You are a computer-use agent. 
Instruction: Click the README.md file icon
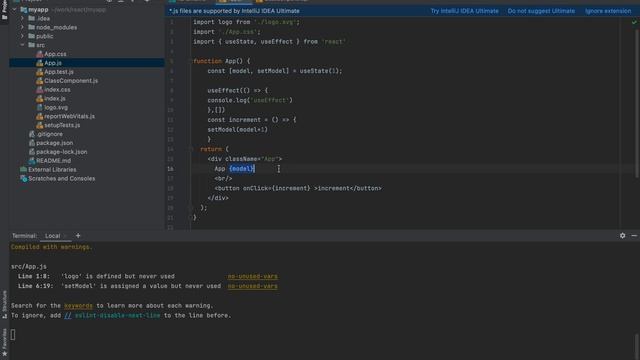31,161
